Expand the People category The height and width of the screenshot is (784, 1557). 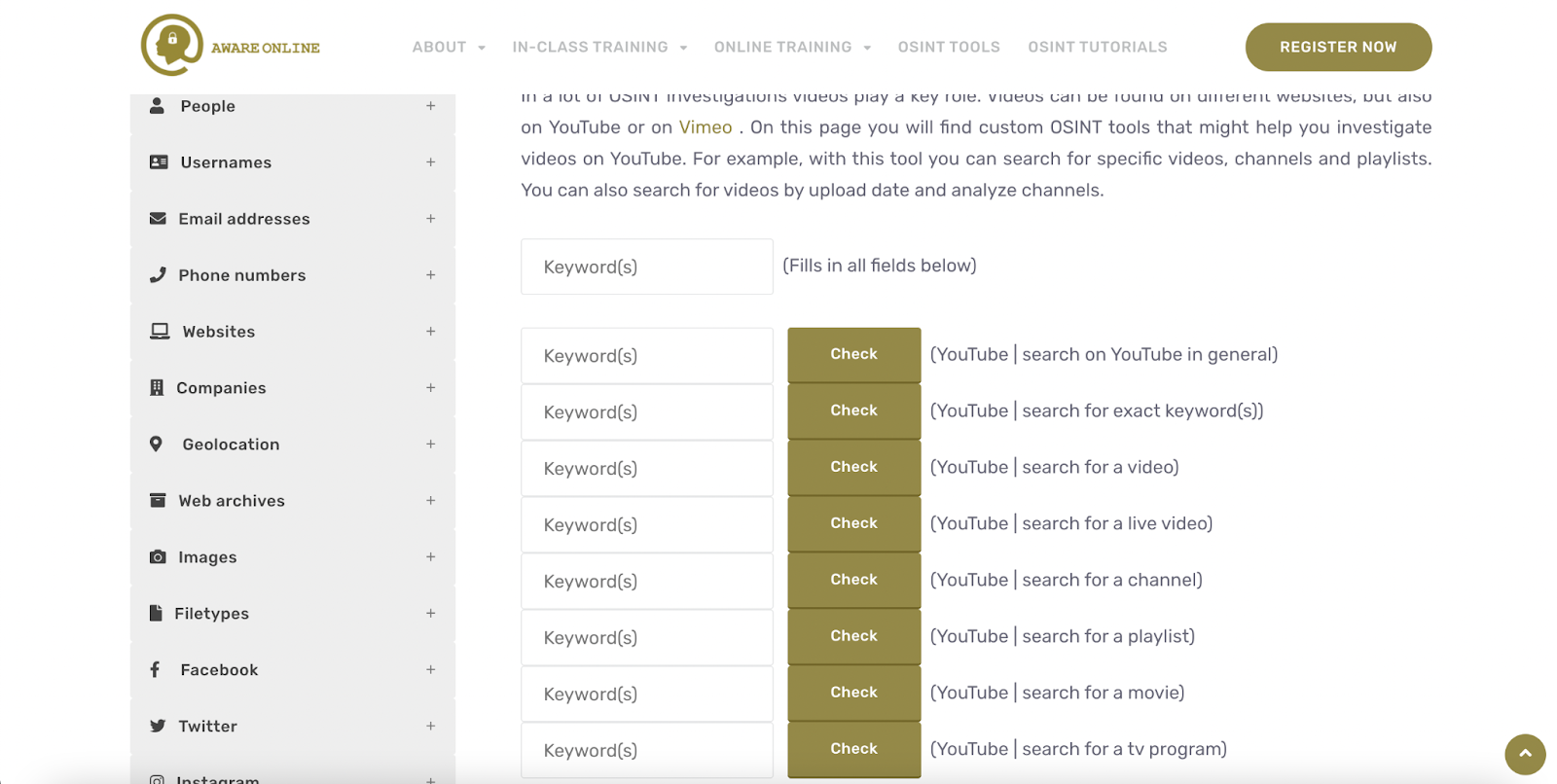(430, 106)
